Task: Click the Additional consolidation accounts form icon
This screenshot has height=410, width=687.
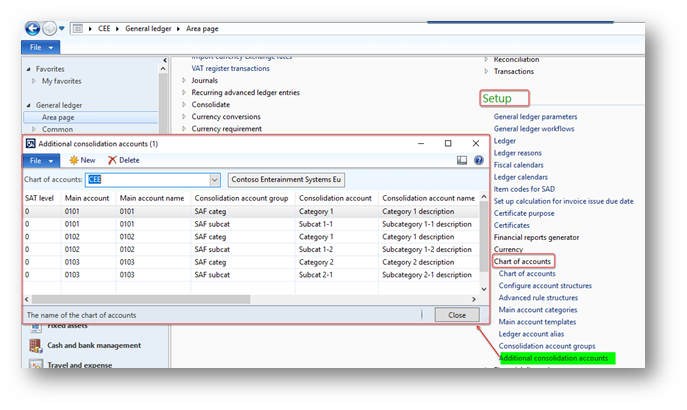Action: [30, 144]
